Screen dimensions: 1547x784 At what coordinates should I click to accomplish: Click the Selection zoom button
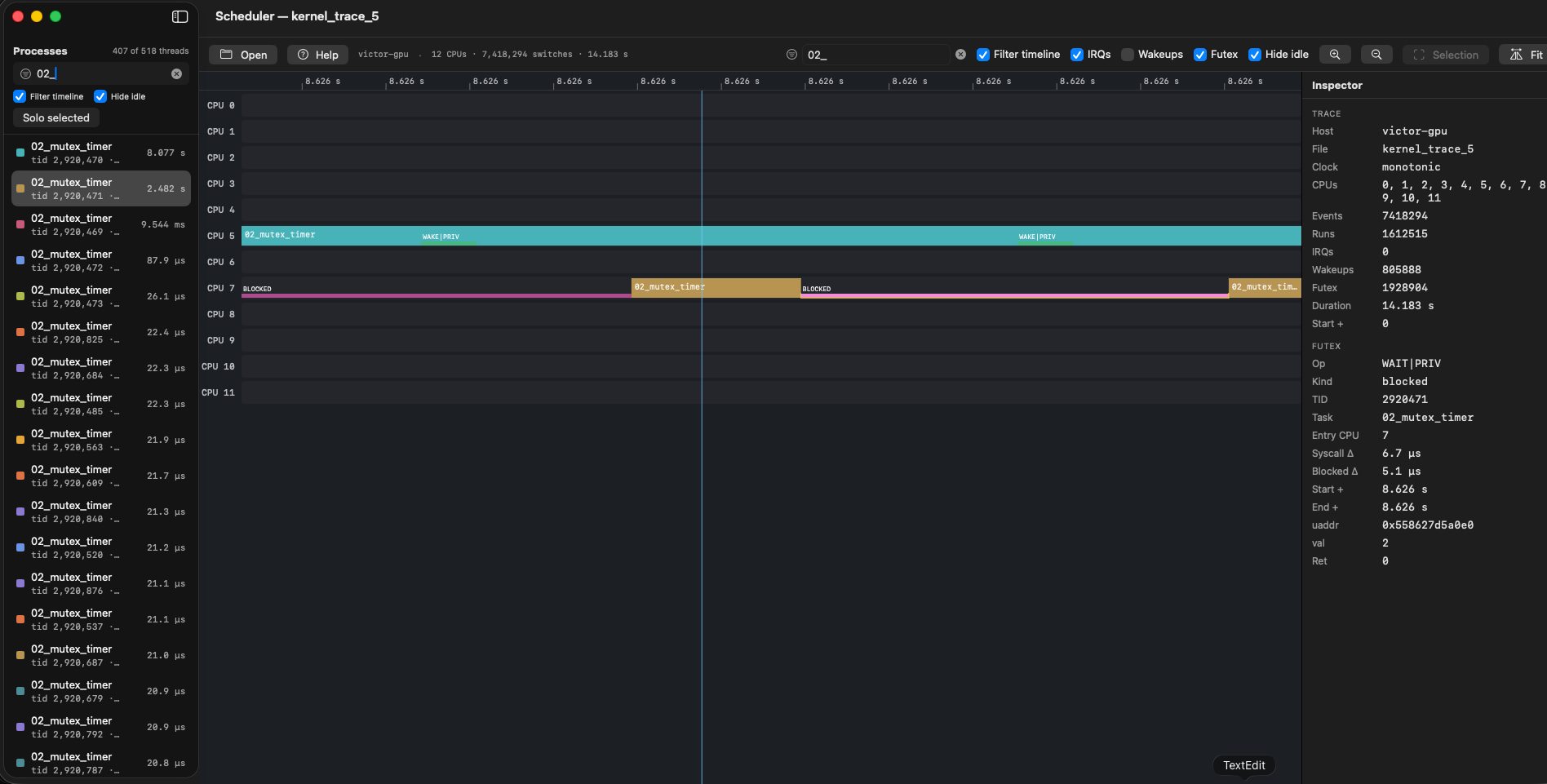(1446, 55)
